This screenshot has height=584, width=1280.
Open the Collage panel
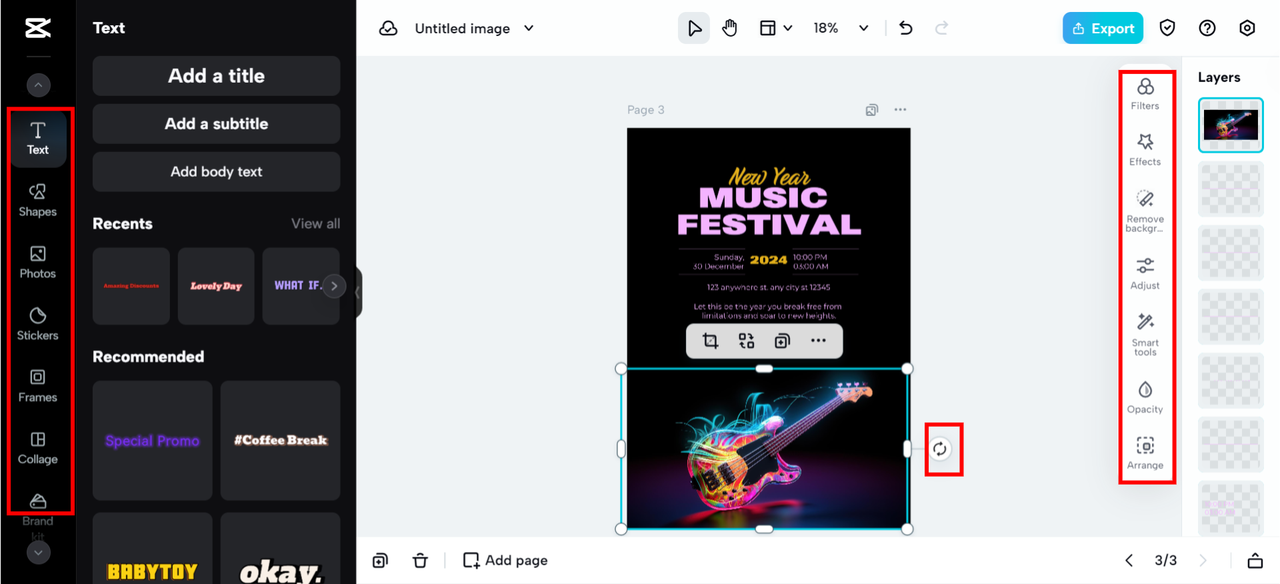pyautogui.click(x=38, y=448)
